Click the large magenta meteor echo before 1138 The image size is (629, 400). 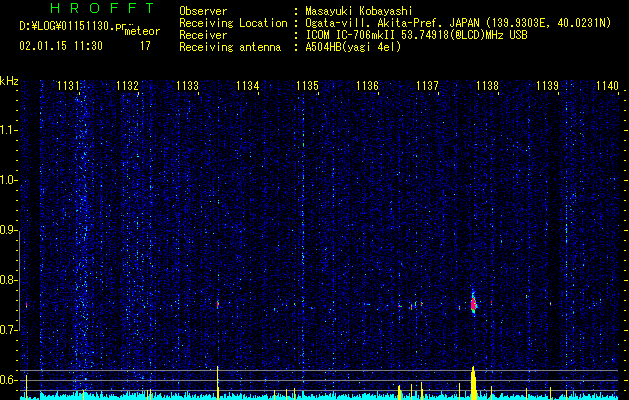click(473, 304)
